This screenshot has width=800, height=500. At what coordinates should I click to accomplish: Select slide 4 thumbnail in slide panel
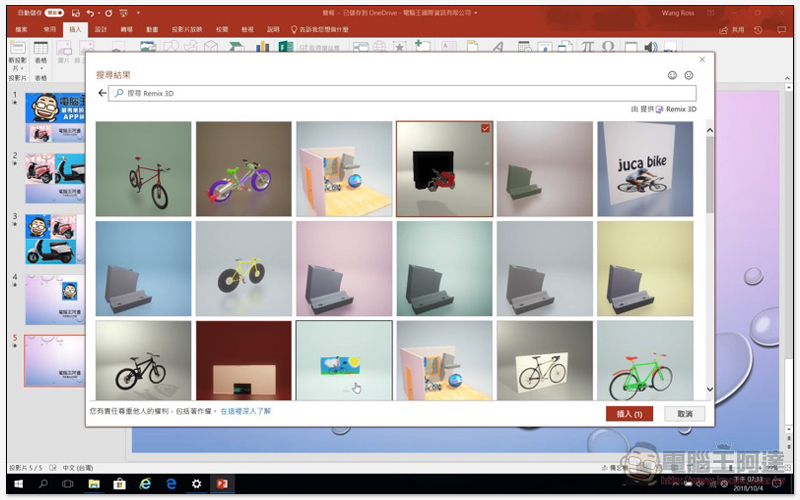(x=55, y=299)
